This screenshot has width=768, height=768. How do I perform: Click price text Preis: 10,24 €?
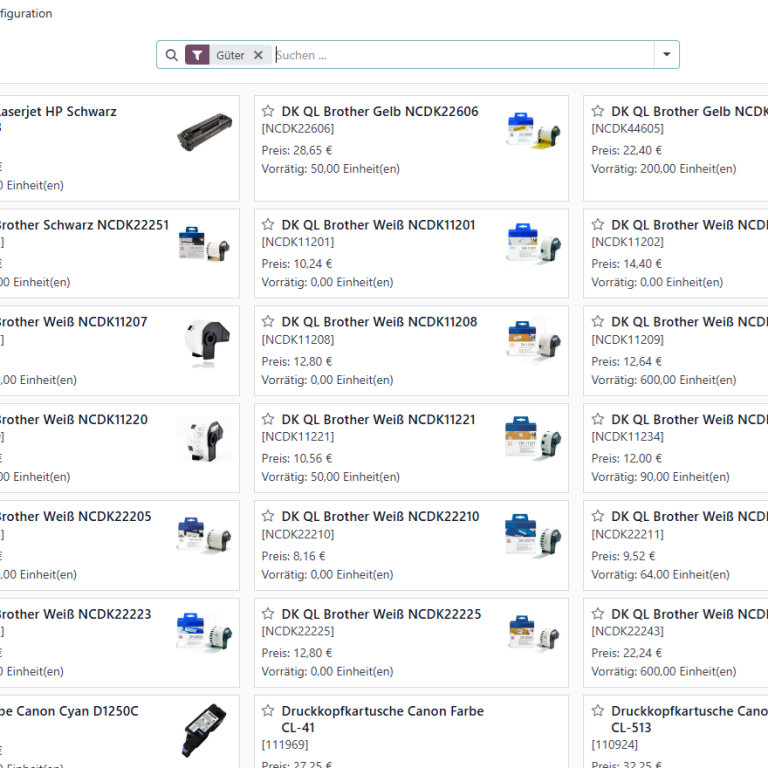(296, 264)
